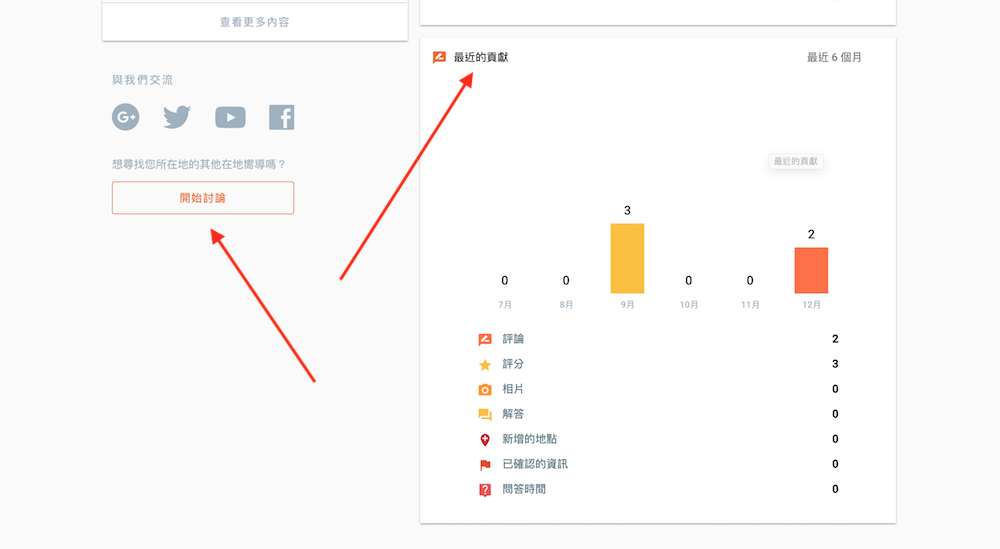The width and height of the screenshot is (1000, 549).
Task: Click the red flag 已確認的資訊 icon
Action: click(x=485, y=465)
